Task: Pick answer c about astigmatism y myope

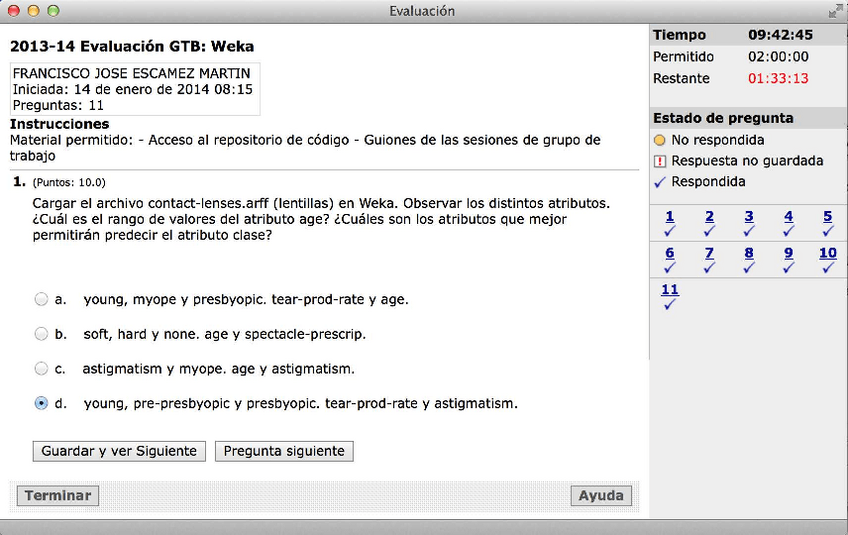Action: click(41, 369)
